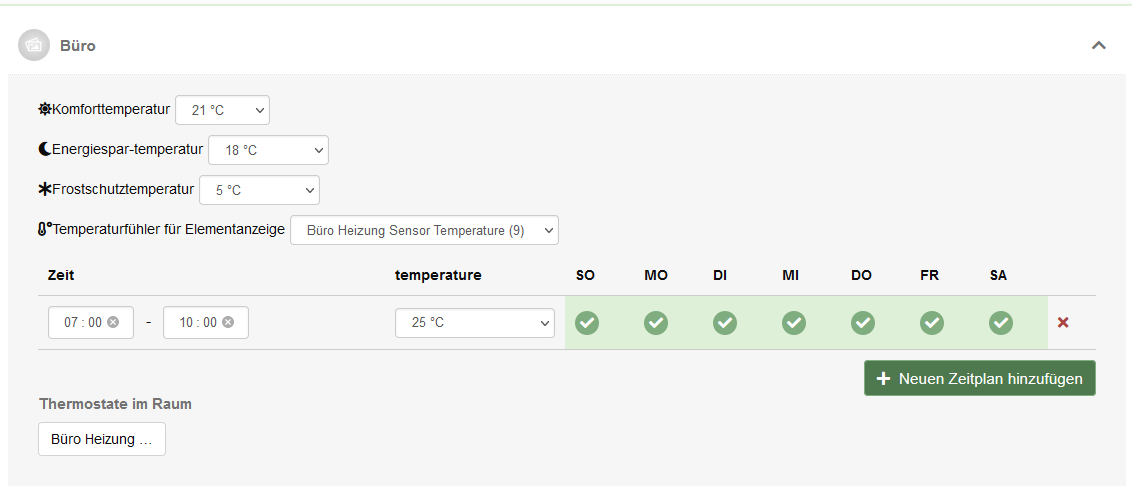Click the Frostschutz snowflake icon

pos(45,188)
